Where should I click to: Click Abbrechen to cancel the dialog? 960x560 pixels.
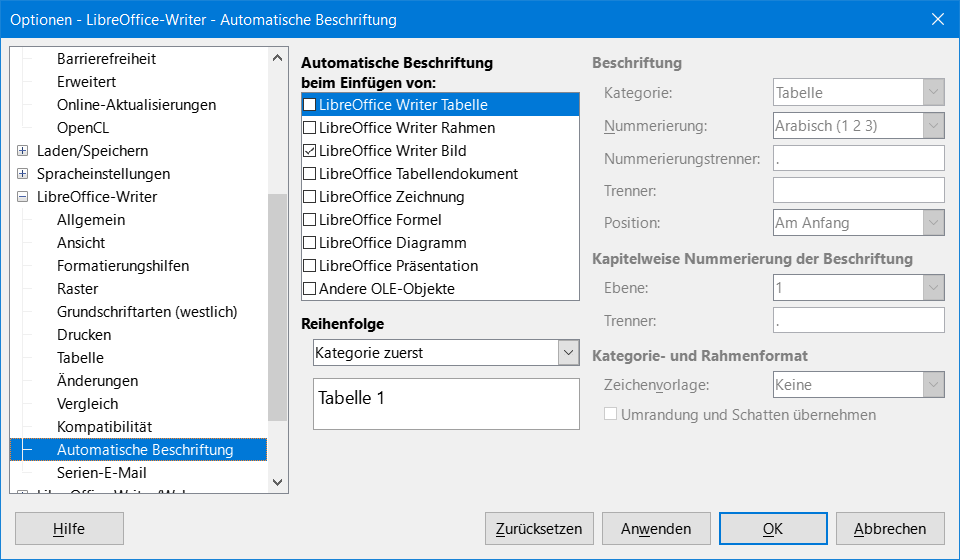(x=890, y=528)
